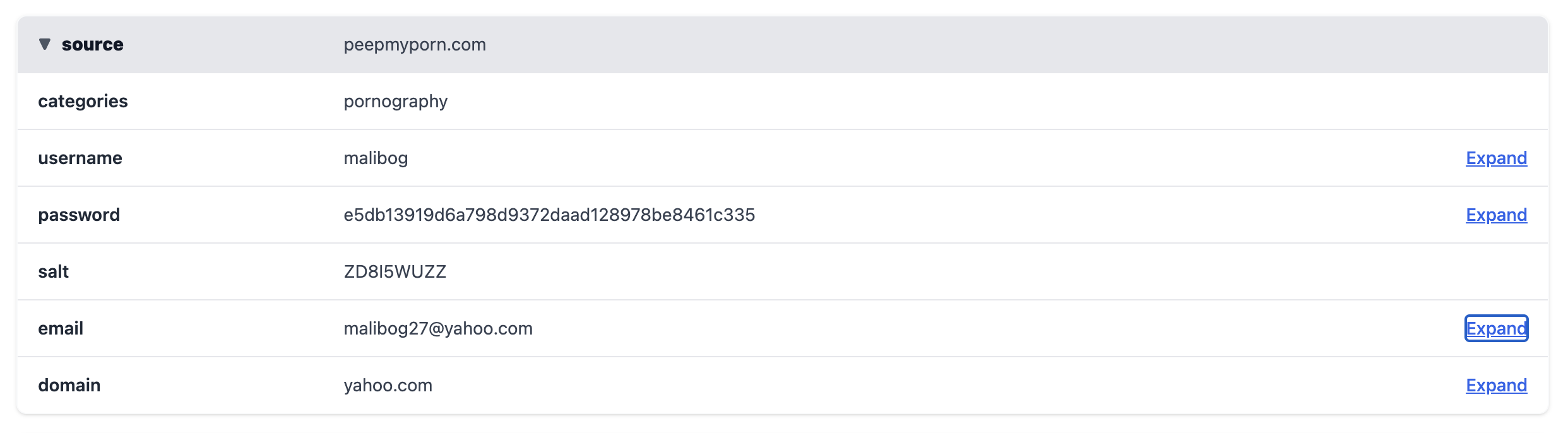Click the password field label
This screenshot has height=433, width=1568.
coord(79,215)
